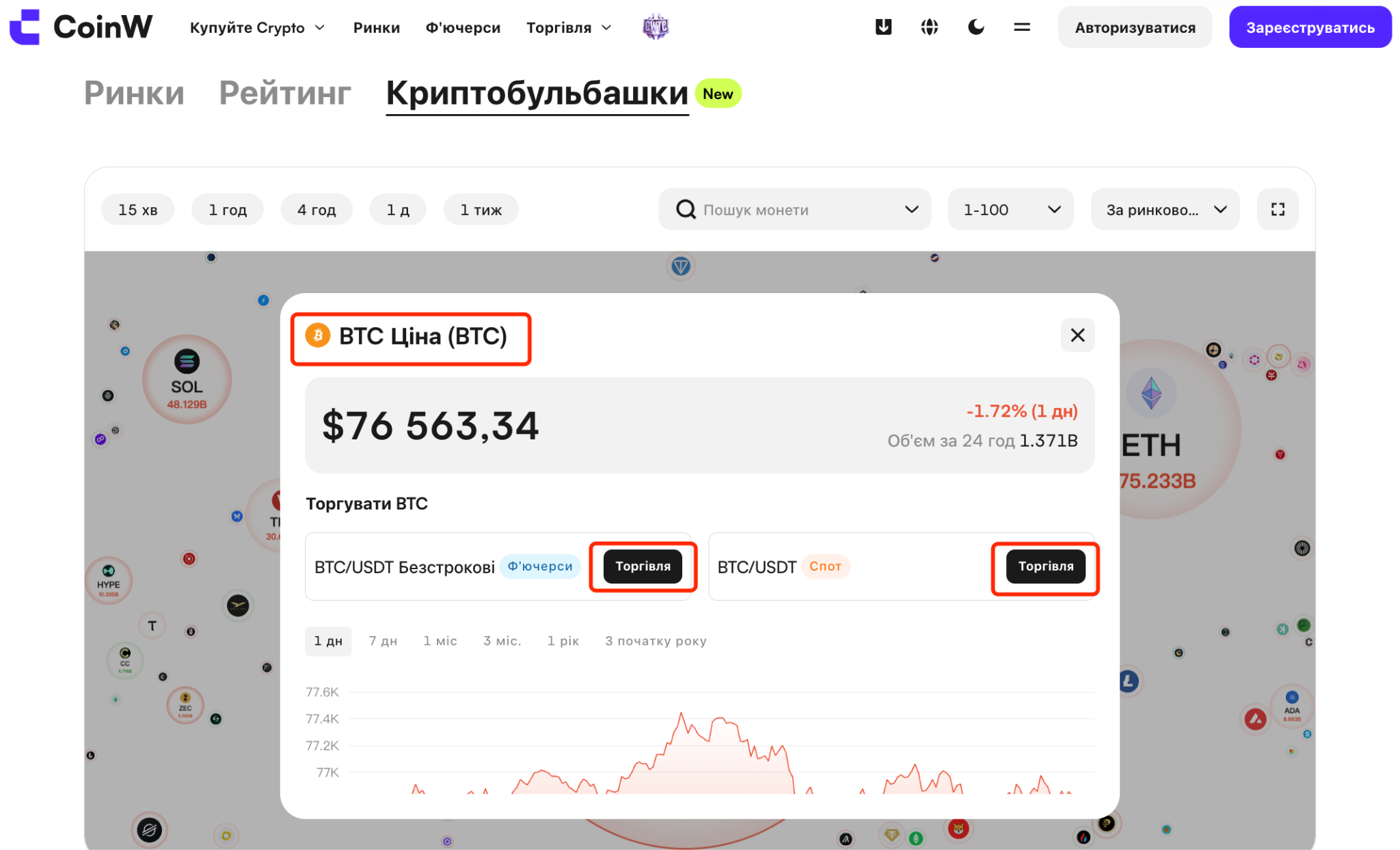Click Торгівля for BTC/USDT futures
The width and height of the screenshot is (1400, 850).
[643, 566]
